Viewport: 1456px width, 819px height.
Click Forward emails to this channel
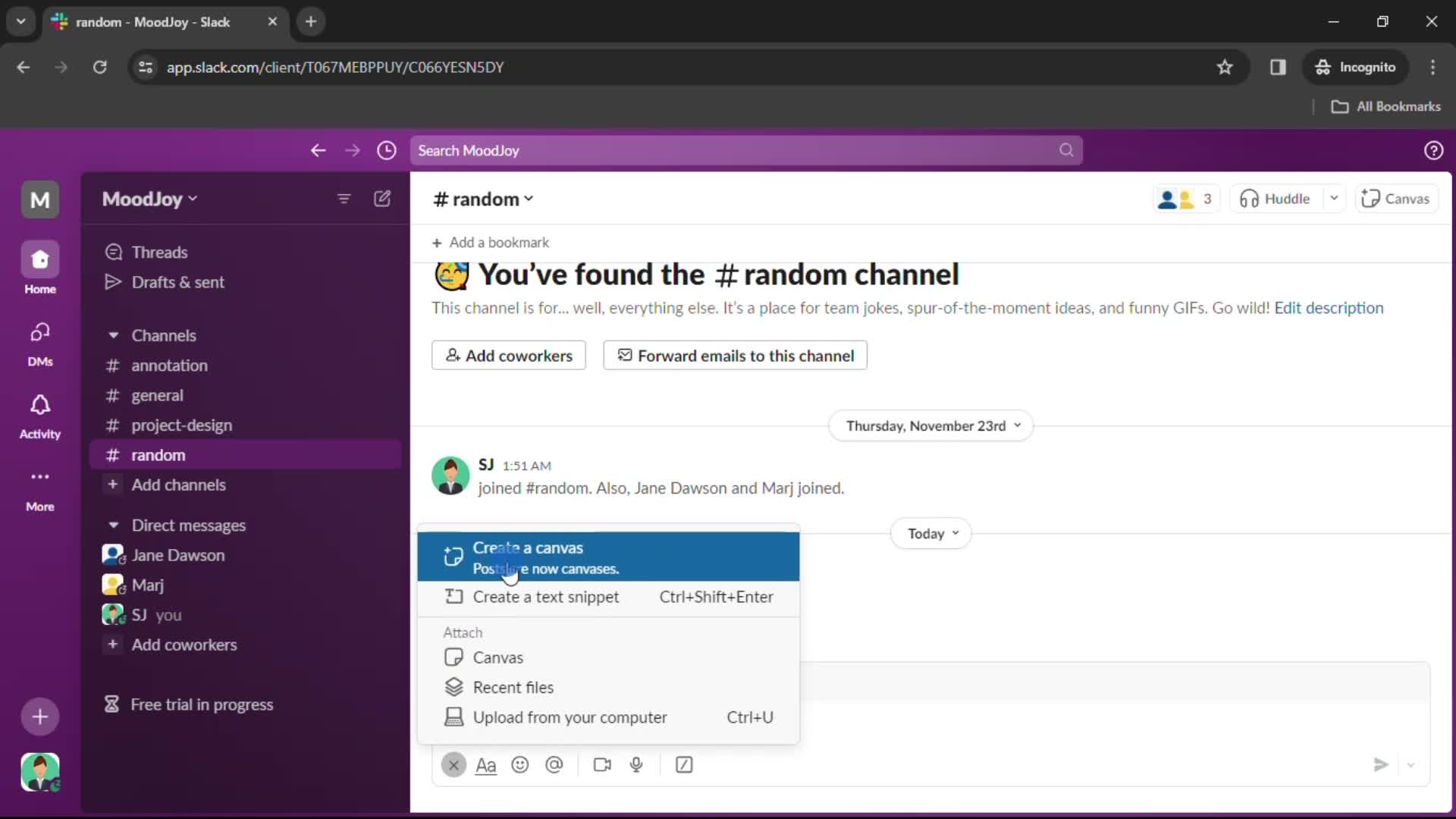click(735, 356)
